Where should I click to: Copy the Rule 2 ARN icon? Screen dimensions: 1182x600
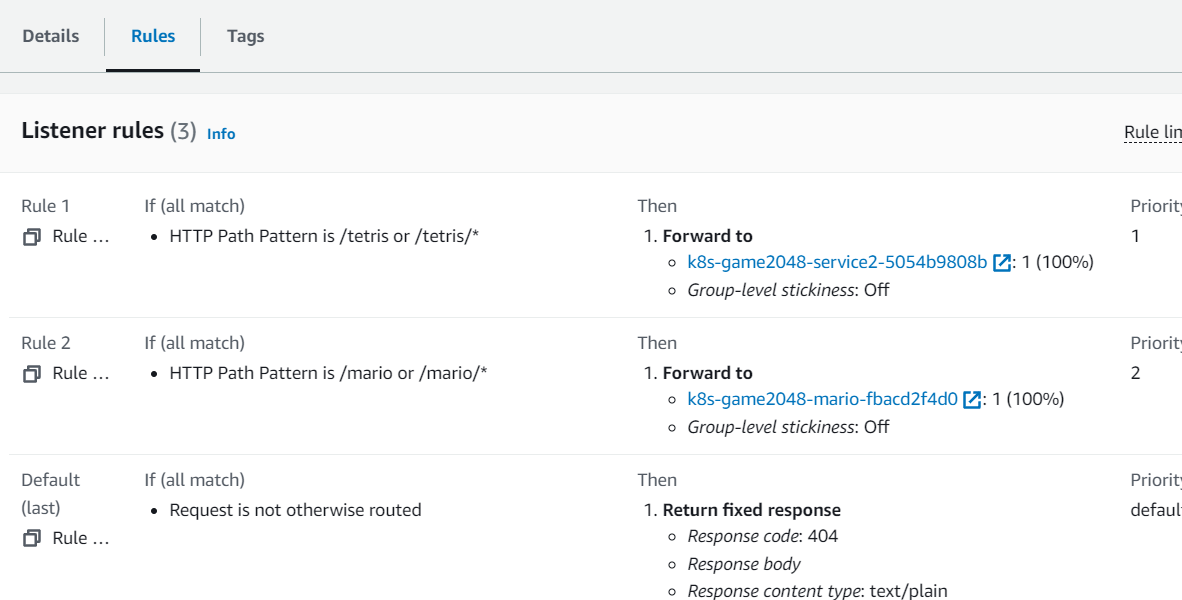[x=32, y=373]
